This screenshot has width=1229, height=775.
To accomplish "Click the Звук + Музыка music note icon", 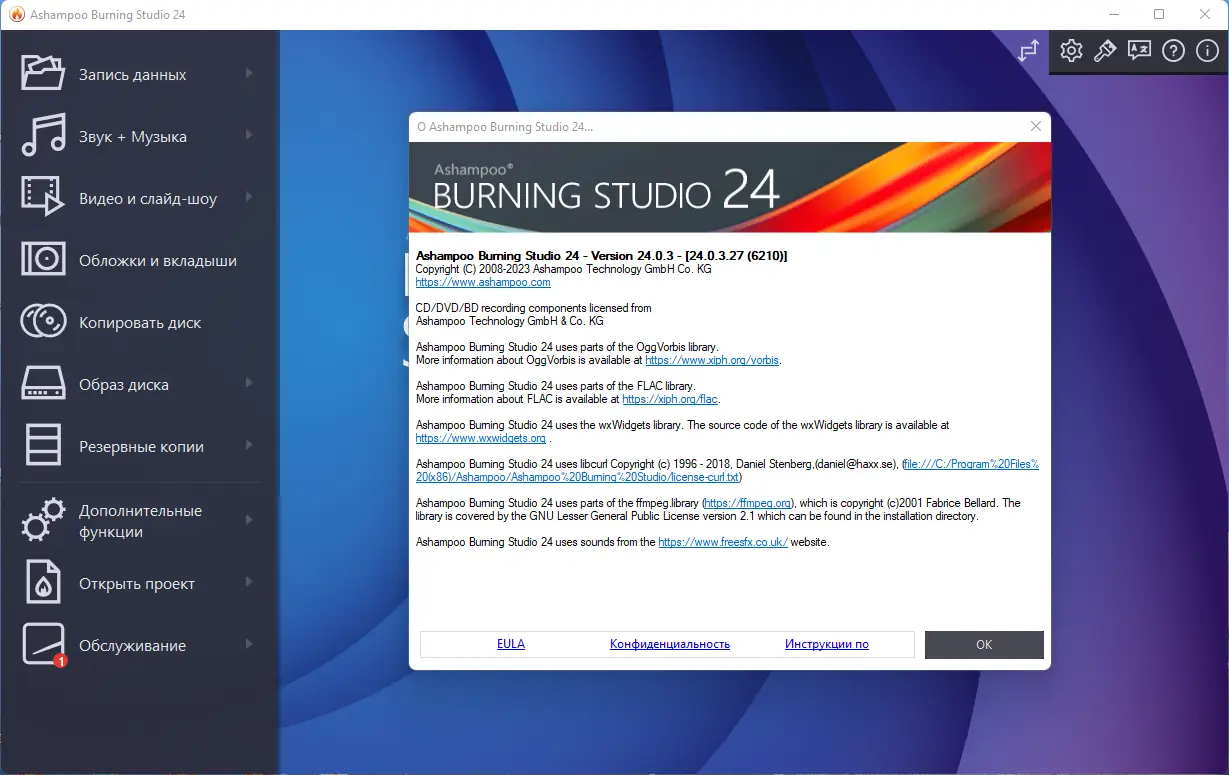I will [42, 136].
